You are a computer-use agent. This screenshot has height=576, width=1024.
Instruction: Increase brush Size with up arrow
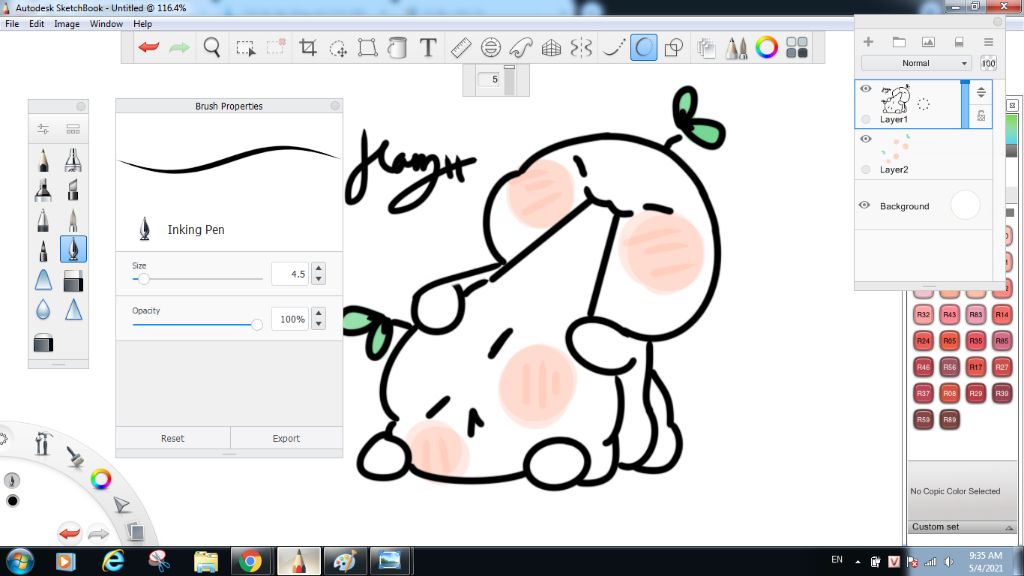click(319, 268)
